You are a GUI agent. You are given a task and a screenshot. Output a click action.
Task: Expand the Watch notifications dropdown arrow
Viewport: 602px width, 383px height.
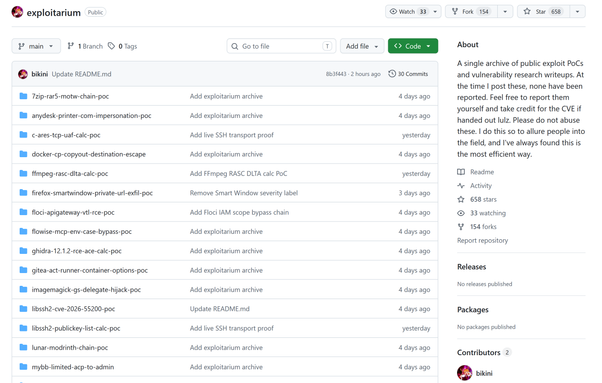[435, 12]
